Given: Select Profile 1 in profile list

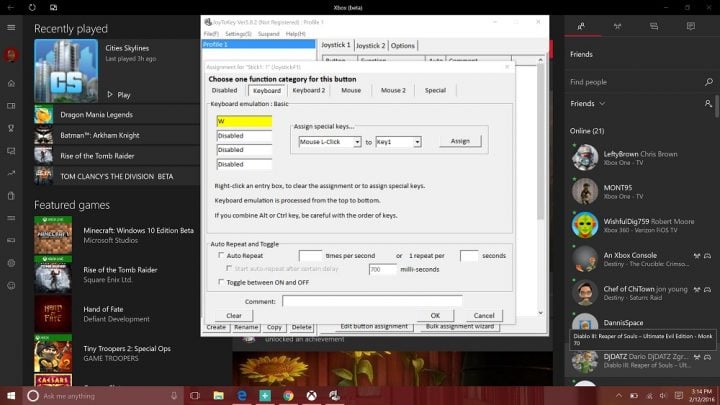Looking at the screenshot, I should point(259,45).
